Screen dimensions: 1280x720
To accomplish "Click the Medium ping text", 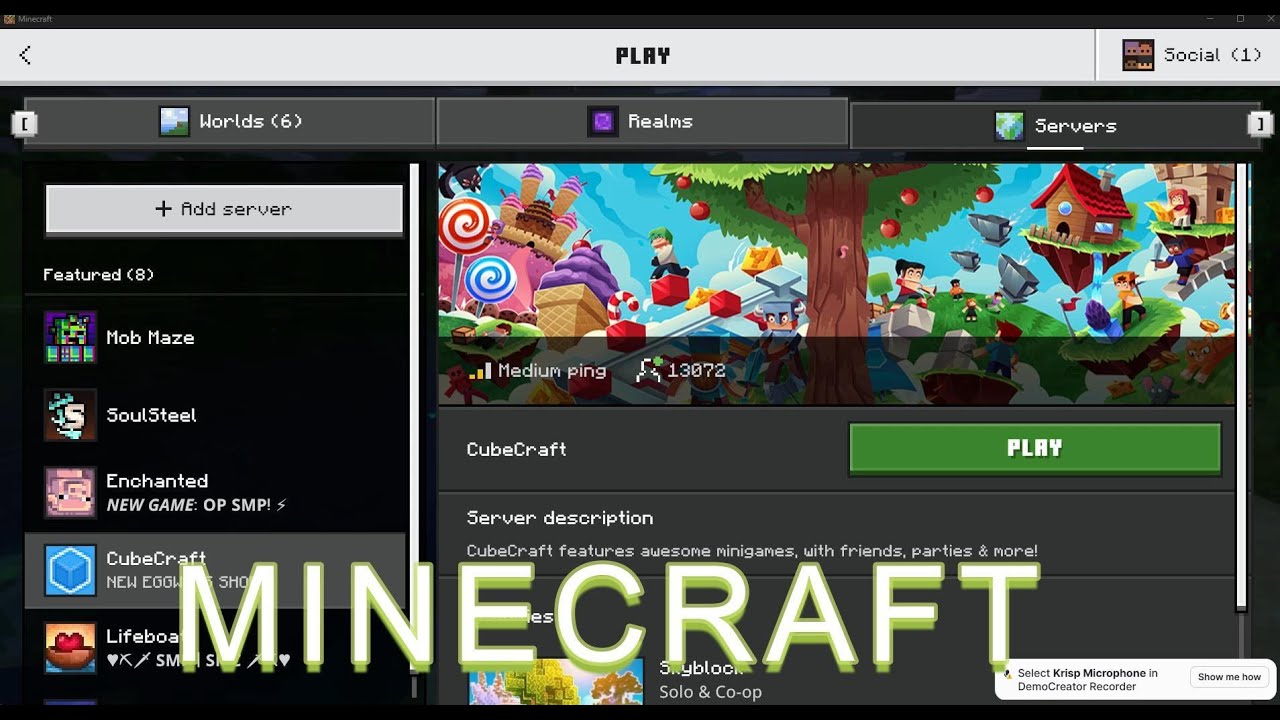I will [552, 371].
